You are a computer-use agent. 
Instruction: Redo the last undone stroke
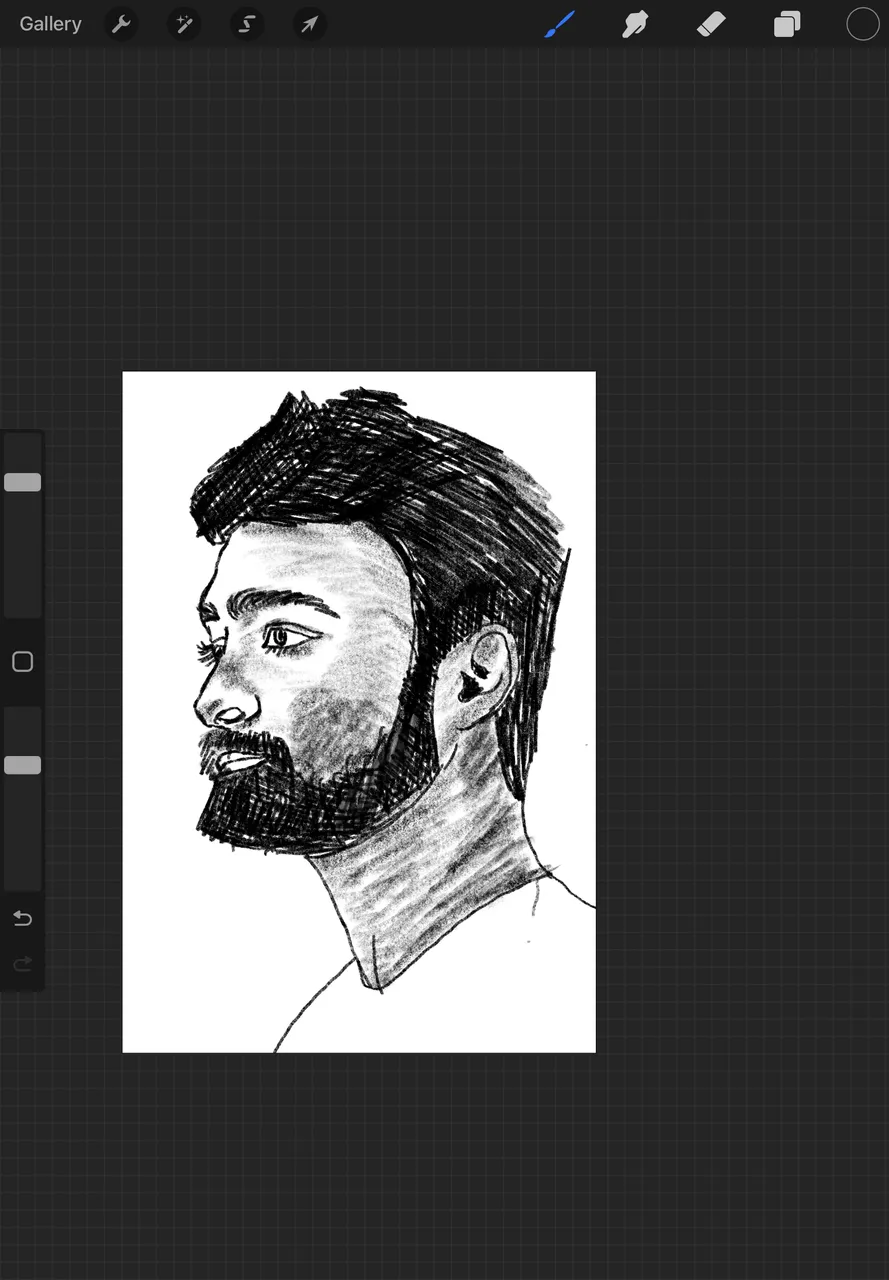coord(22,964)
